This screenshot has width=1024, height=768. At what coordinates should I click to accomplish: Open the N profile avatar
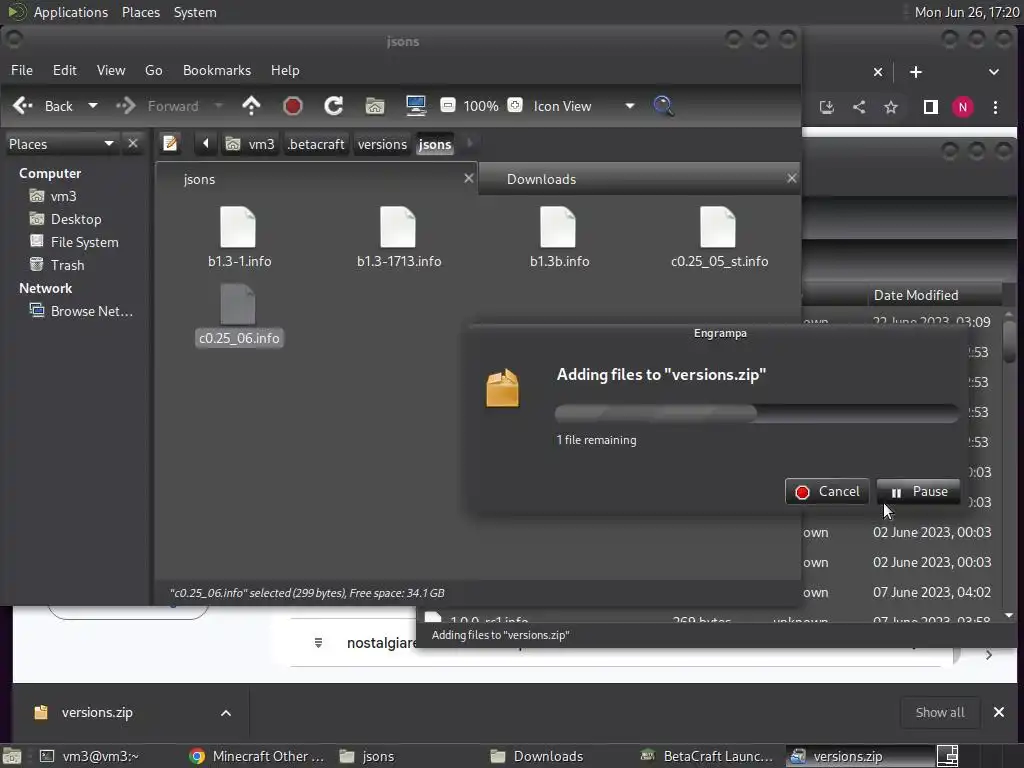[963, 107]
